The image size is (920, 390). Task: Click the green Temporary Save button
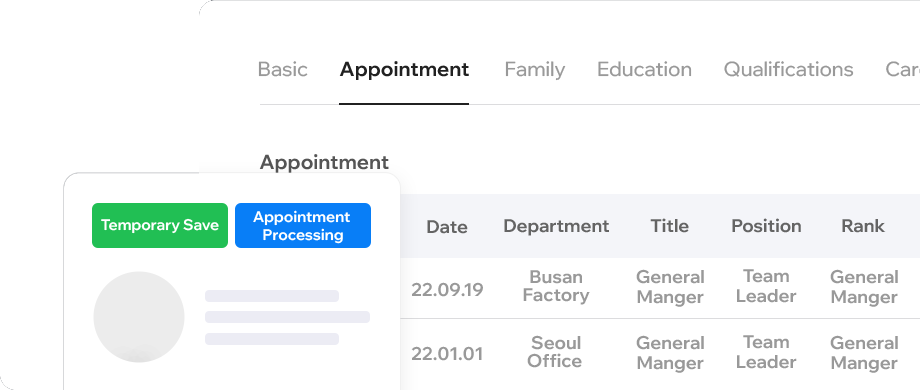(160, 225)
